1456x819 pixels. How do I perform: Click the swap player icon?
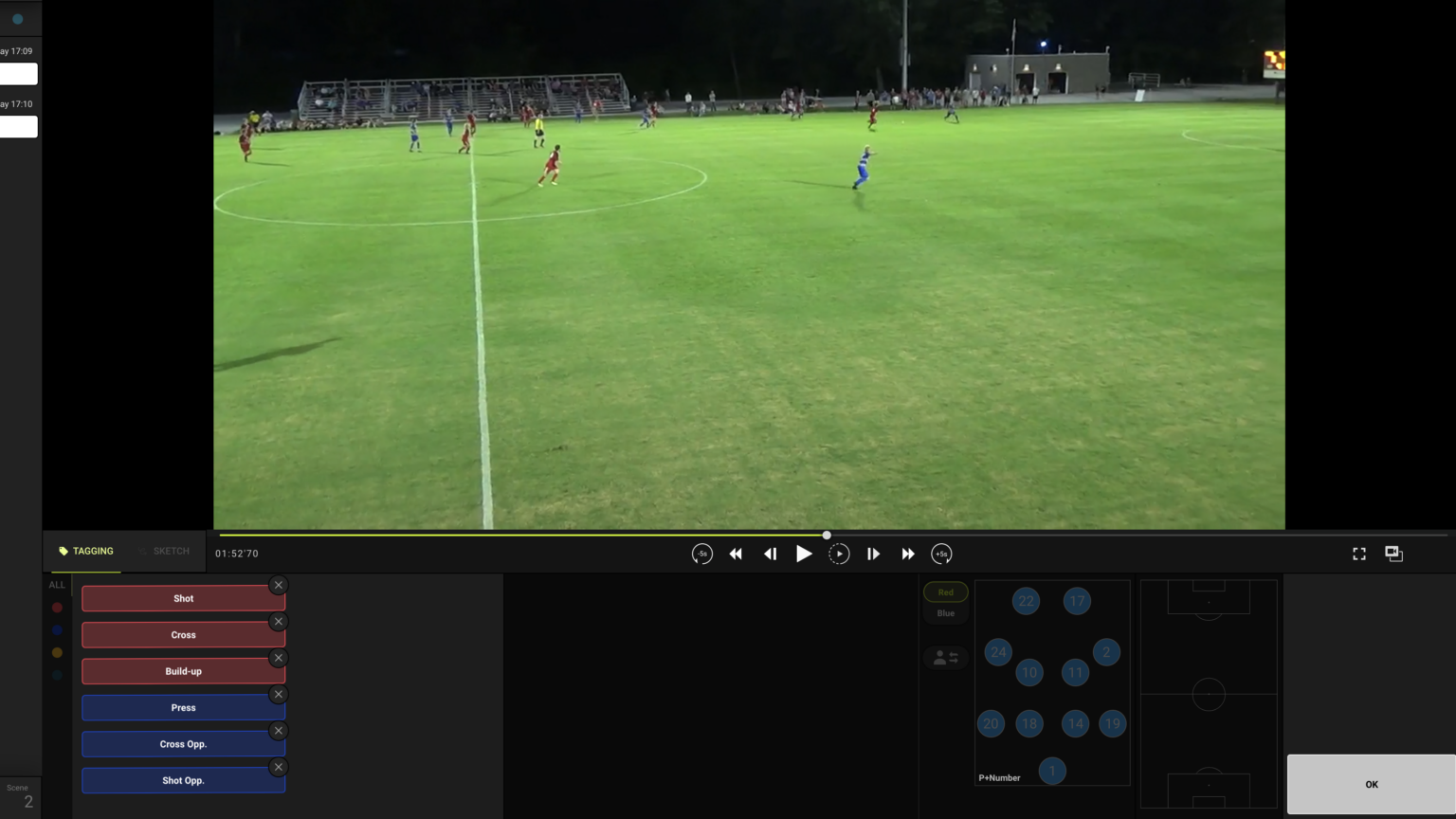pyautogui.click(x=945, y=657)
